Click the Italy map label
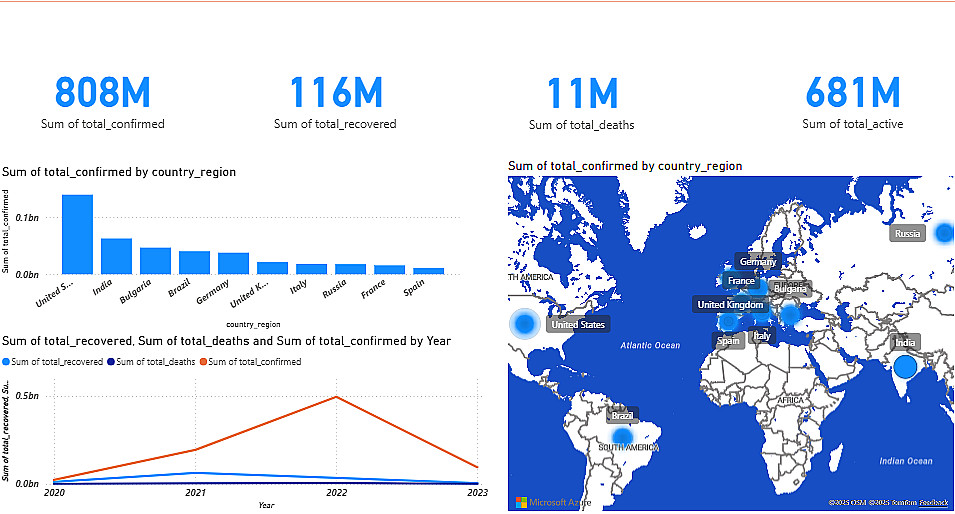The width and height of the screenshot is (955, 514). click(x=761, y=336)
